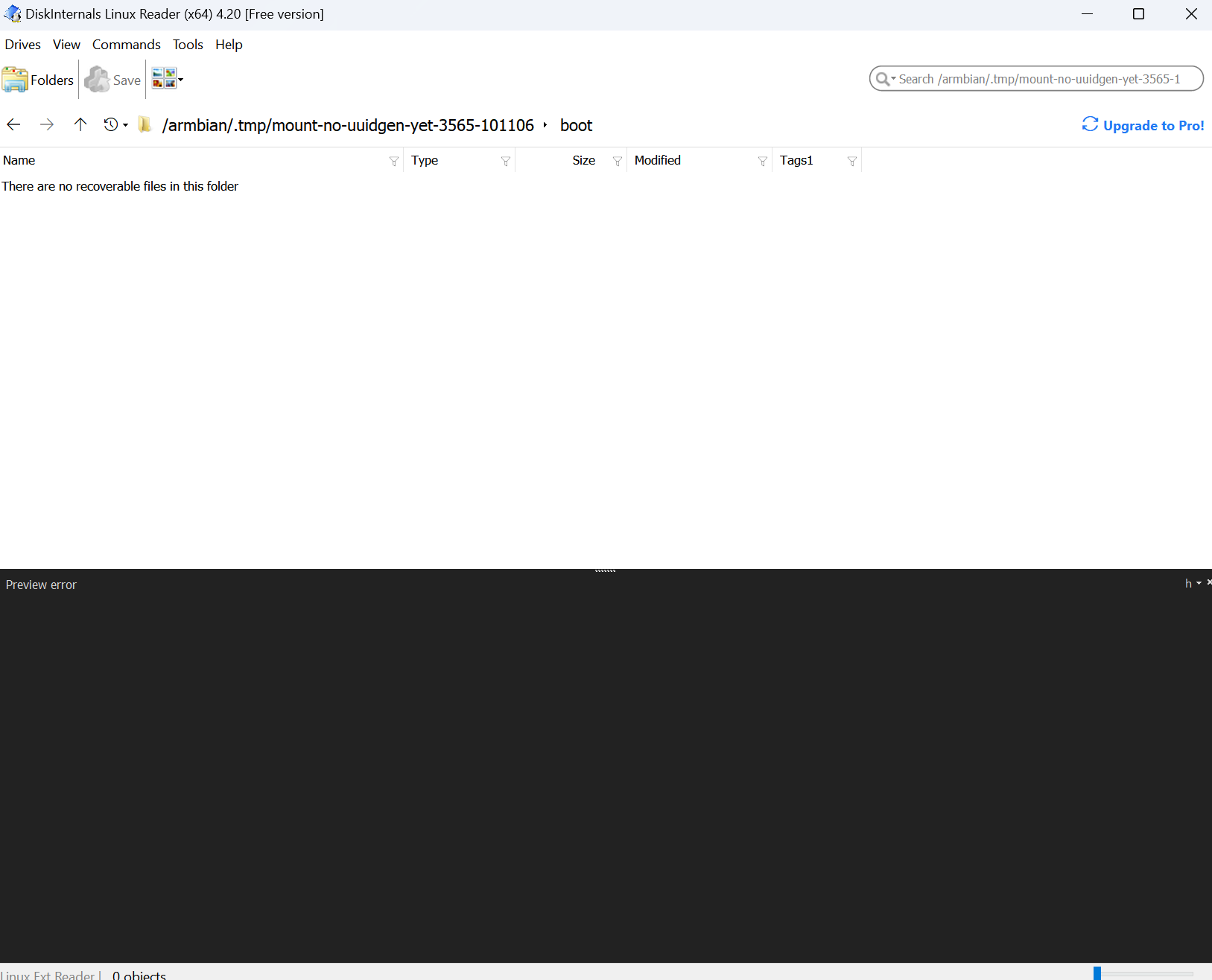1212x980 pixels.
Task: Open the Modified column filter icon
Action: (x=763, y=161)
